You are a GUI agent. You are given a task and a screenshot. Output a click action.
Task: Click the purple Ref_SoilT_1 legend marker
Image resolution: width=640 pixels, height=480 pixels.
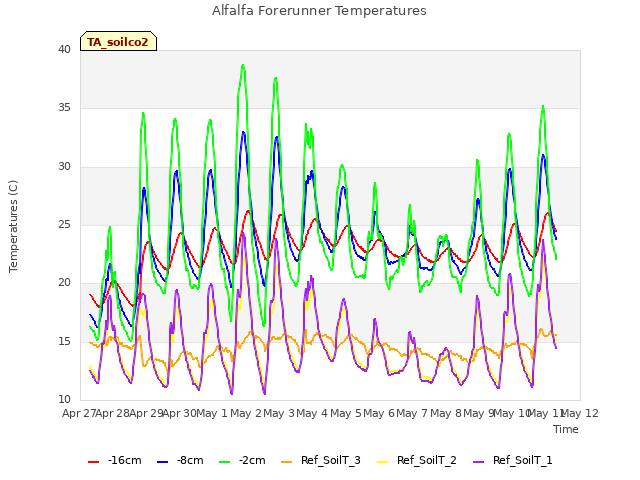[x=478, y=462]
